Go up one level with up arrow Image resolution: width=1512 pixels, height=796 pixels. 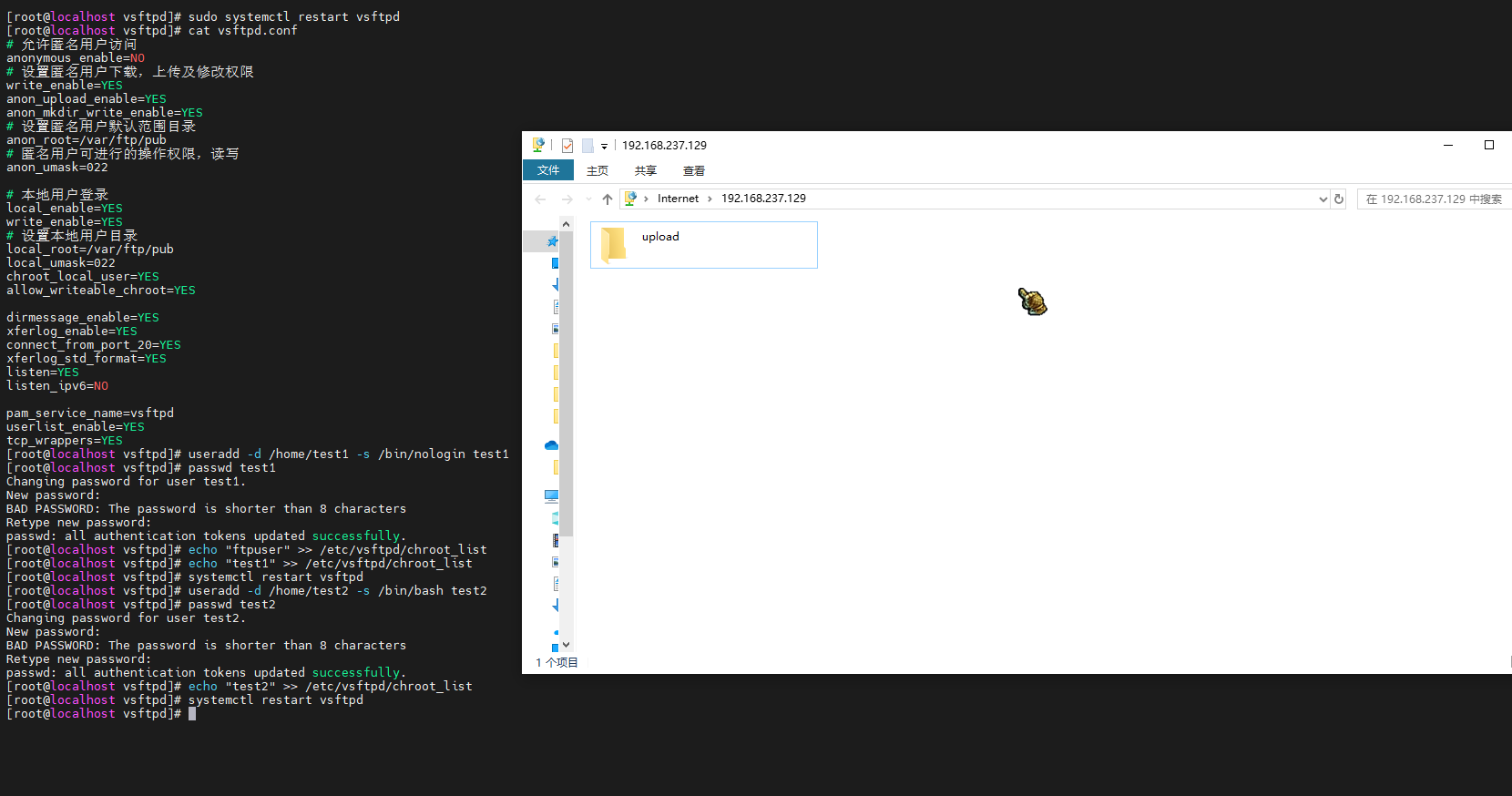pyautogui.click(x=608, y=199)
